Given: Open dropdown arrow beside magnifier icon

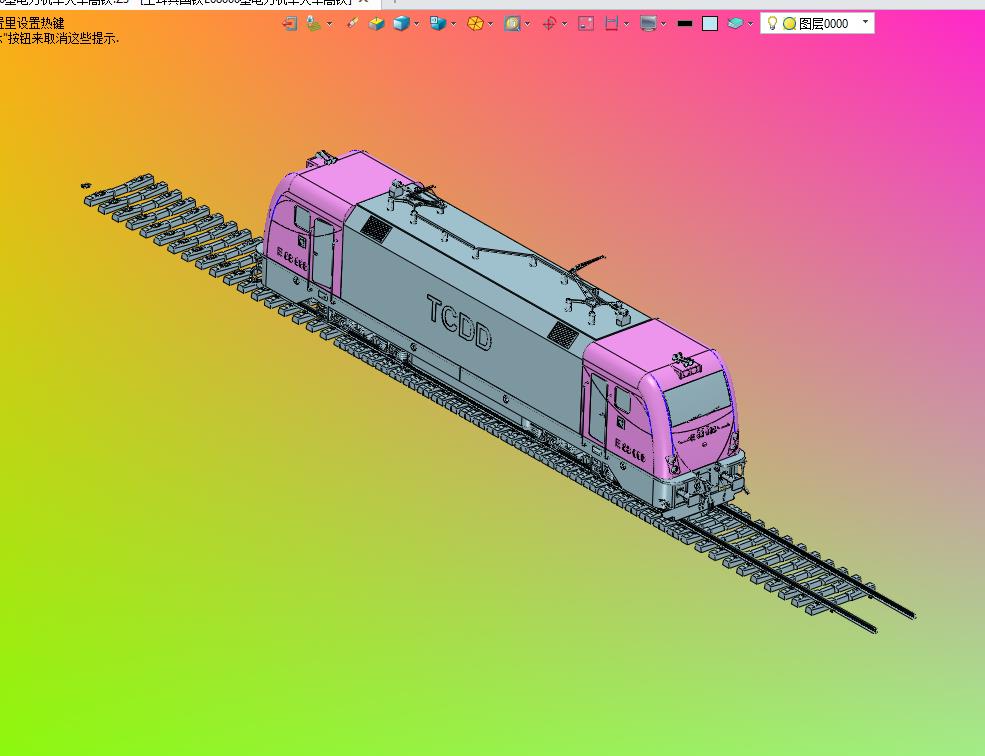Looking at the screenshot, I should (x=528, y=24).
